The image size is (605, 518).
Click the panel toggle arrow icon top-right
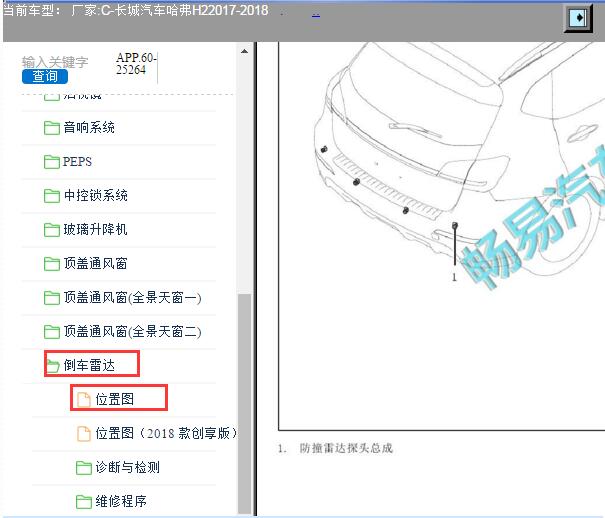[578, 17]
